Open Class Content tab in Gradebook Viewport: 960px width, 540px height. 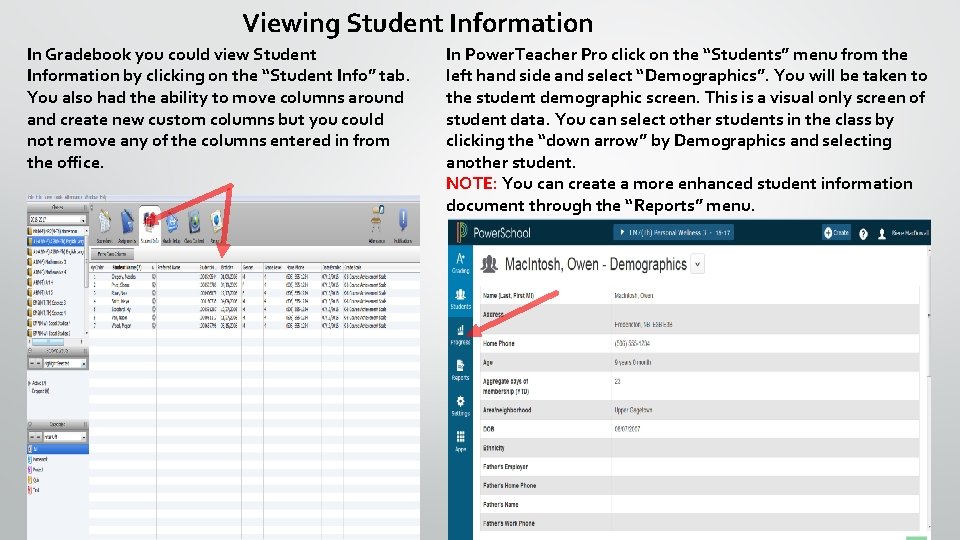tap(194, 225)
